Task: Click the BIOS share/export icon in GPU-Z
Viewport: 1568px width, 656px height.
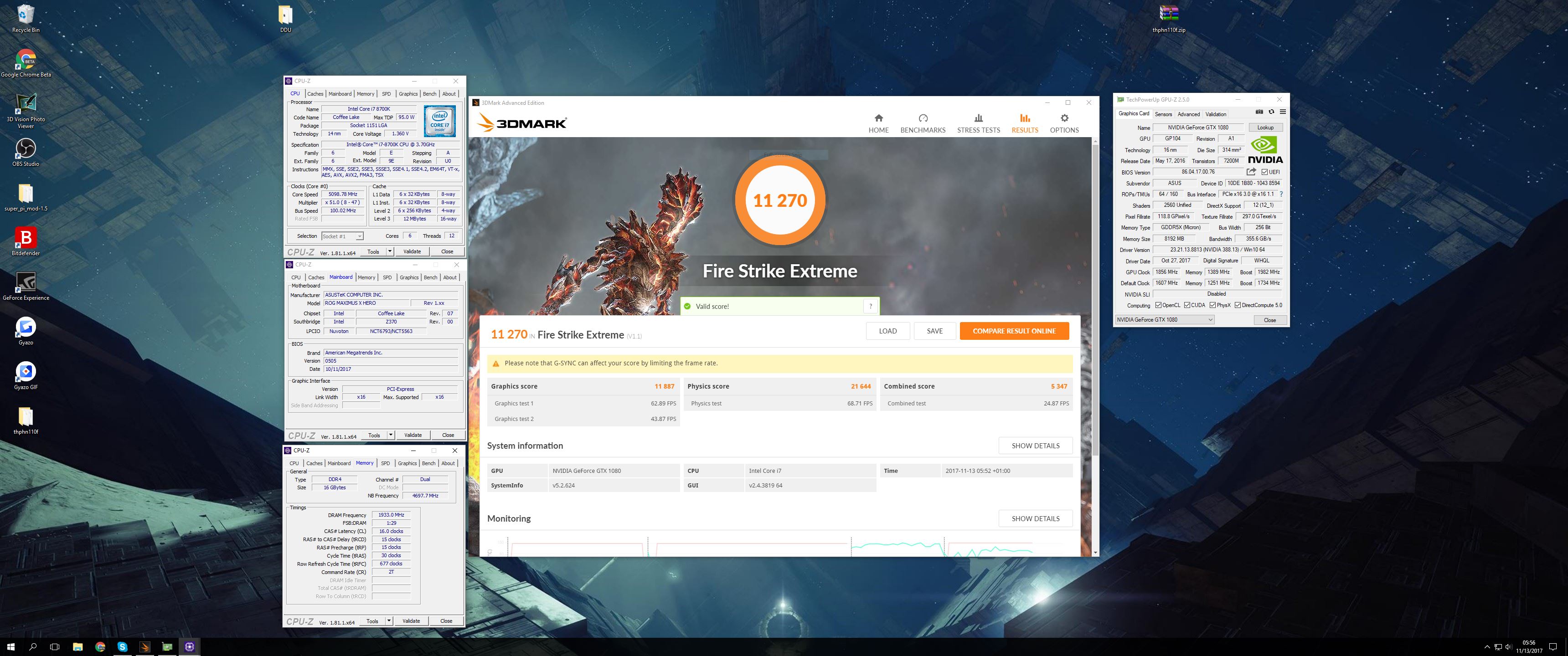Action: coord(1252,172)
